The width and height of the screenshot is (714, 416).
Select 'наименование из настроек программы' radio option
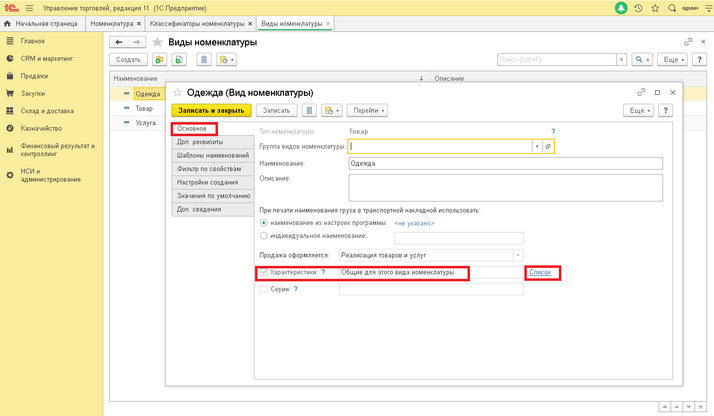264,223
